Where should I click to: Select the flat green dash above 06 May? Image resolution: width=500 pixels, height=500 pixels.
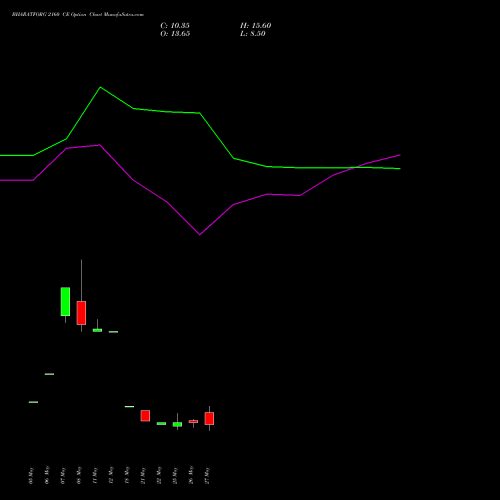click(49, 374)
